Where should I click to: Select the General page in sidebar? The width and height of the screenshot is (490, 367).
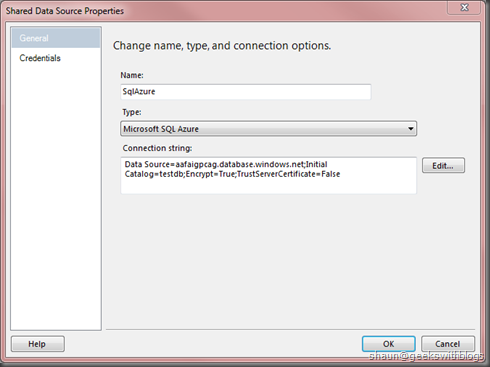pos(56,38)
